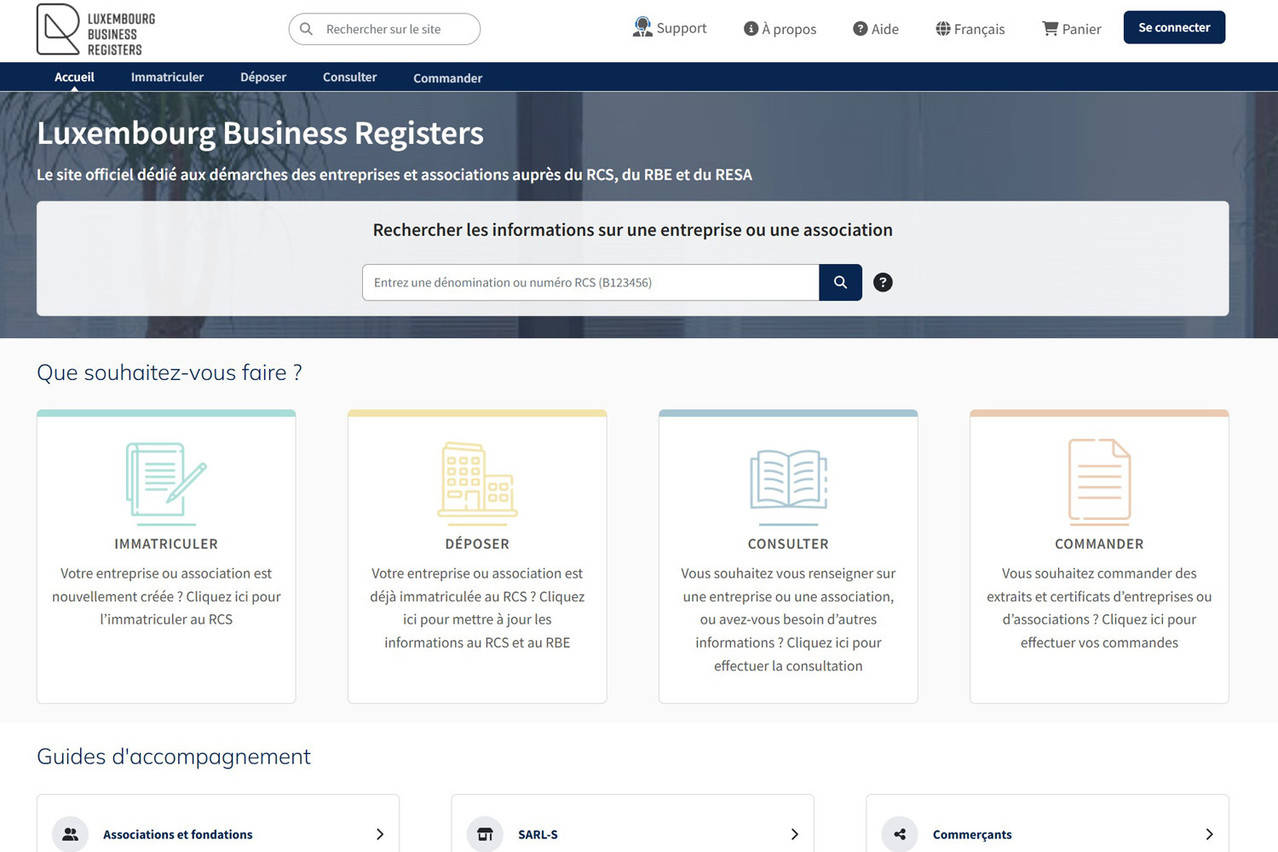
Task: Launch the company search magnifier button
Action: tap(839, 281)
